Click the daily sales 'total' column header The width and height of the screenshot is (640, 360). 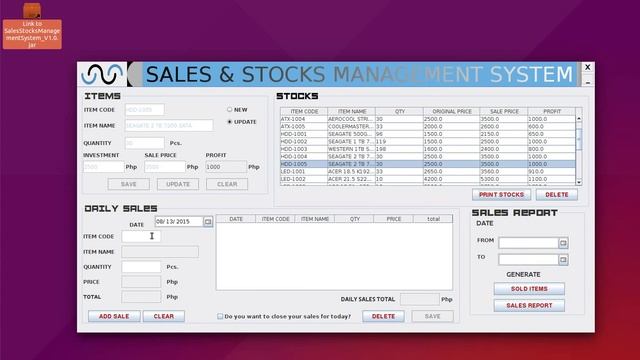pos(433,219)
